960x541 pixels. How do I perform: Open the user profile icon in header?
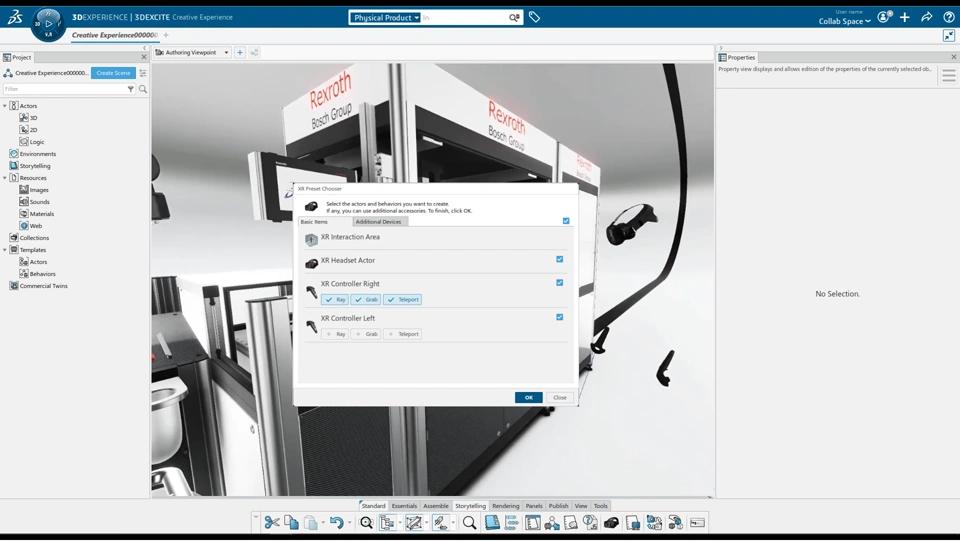(x=884, y=17)
